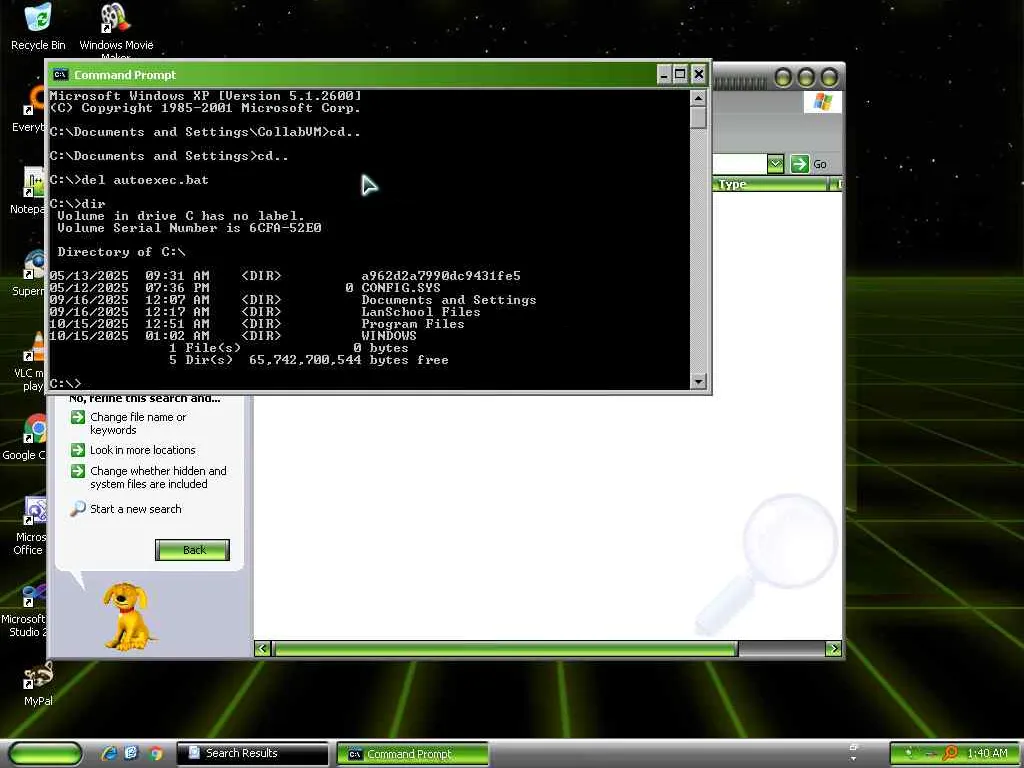1024x768 pixels.
Task: Switch to the Command Prompt taskbar button
Action: coord(413,754)
